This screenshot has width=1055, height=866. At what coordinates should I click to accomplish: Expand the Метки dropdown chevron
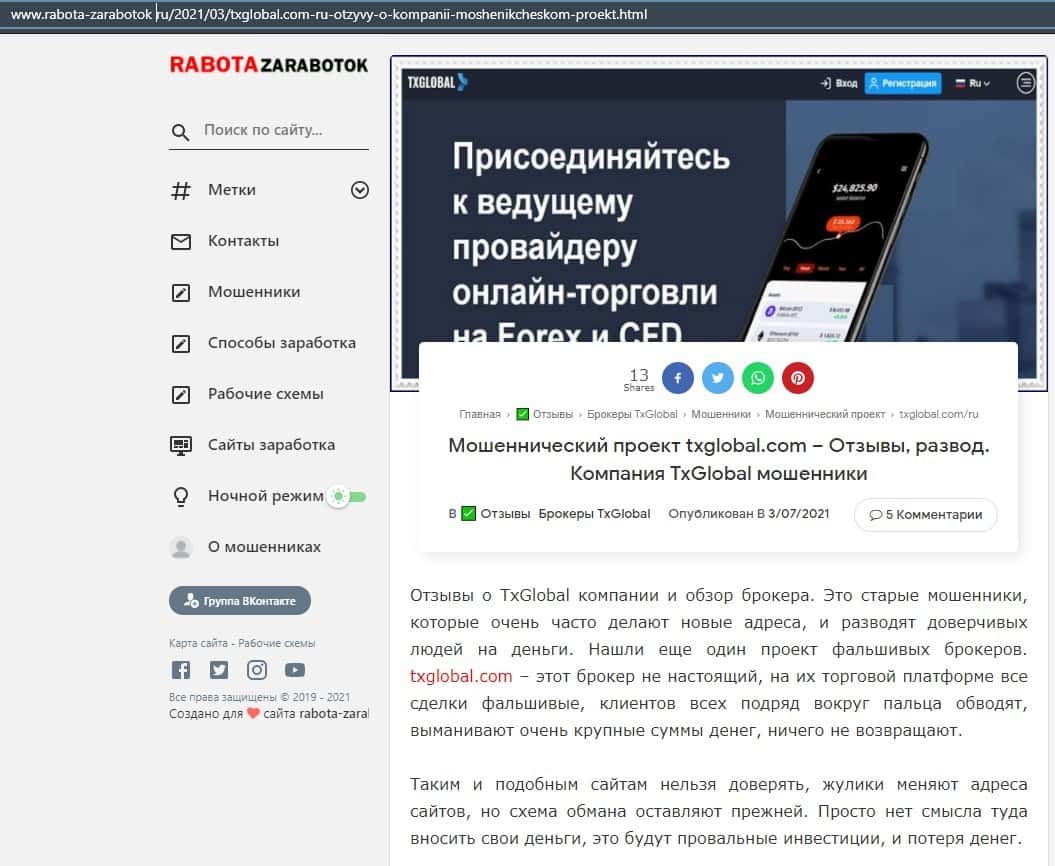(360, 190)
